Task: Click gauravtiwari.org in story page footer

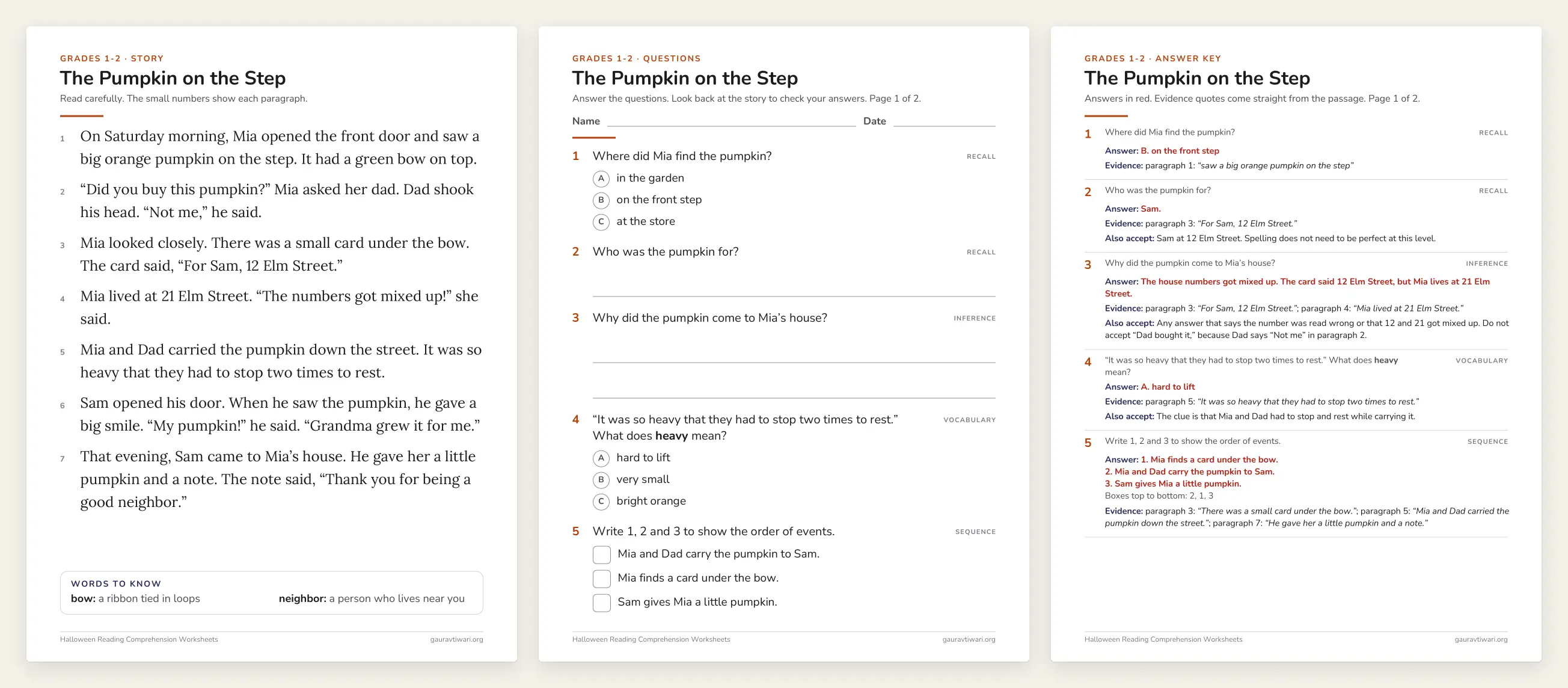Action: [x=456, y=639]
